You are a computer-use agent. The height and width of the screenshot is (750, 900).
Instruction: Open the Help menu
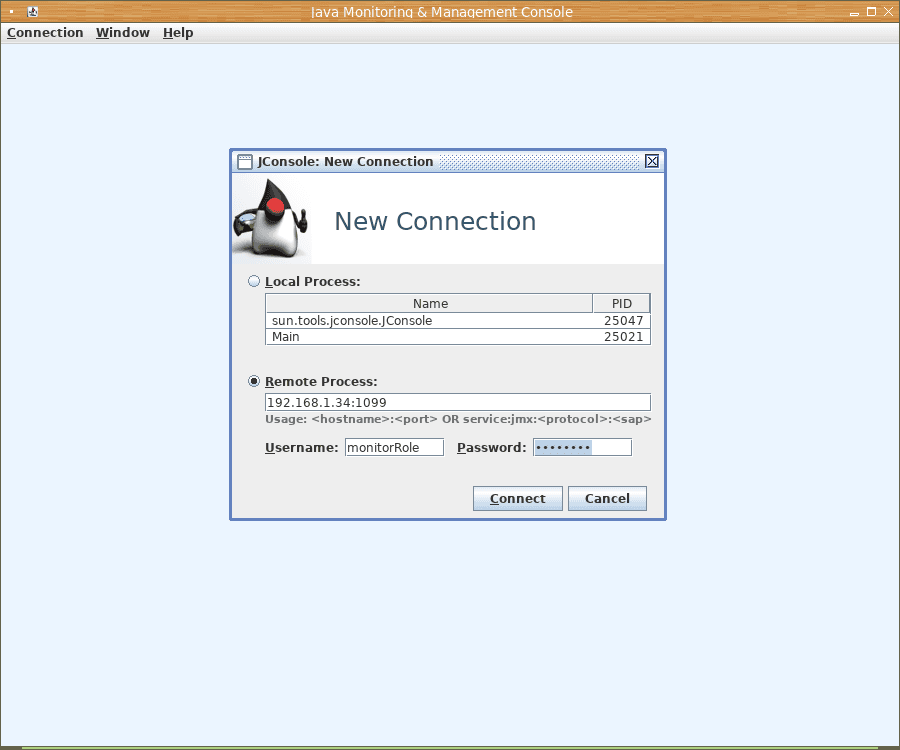click(x=178, y=33)
